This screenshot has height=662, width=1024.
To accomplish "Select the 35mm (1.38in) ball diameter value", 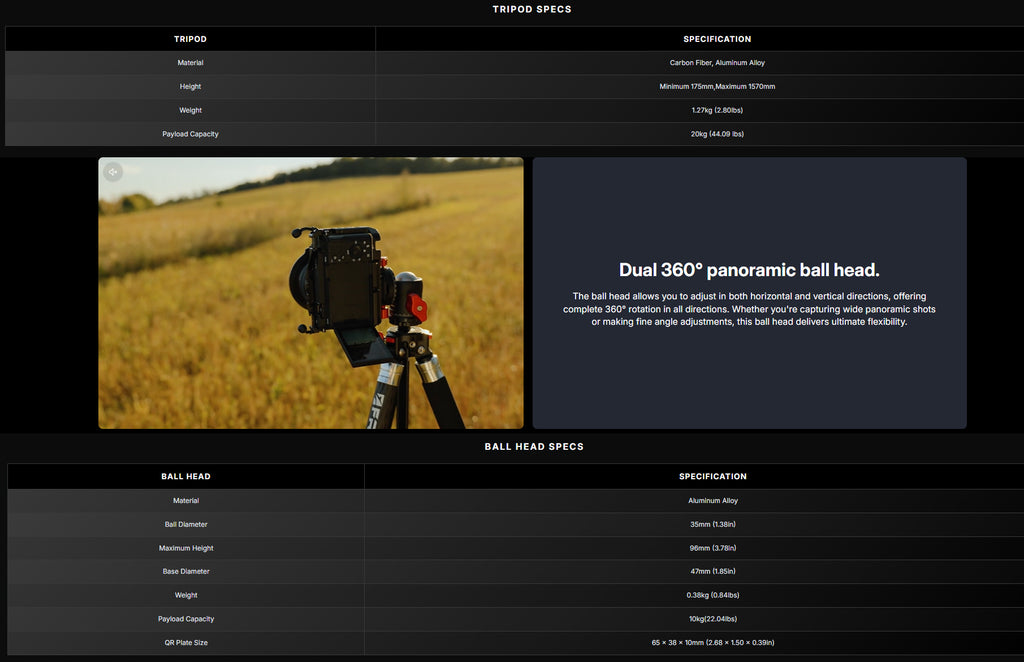I will tap(712, 524).
